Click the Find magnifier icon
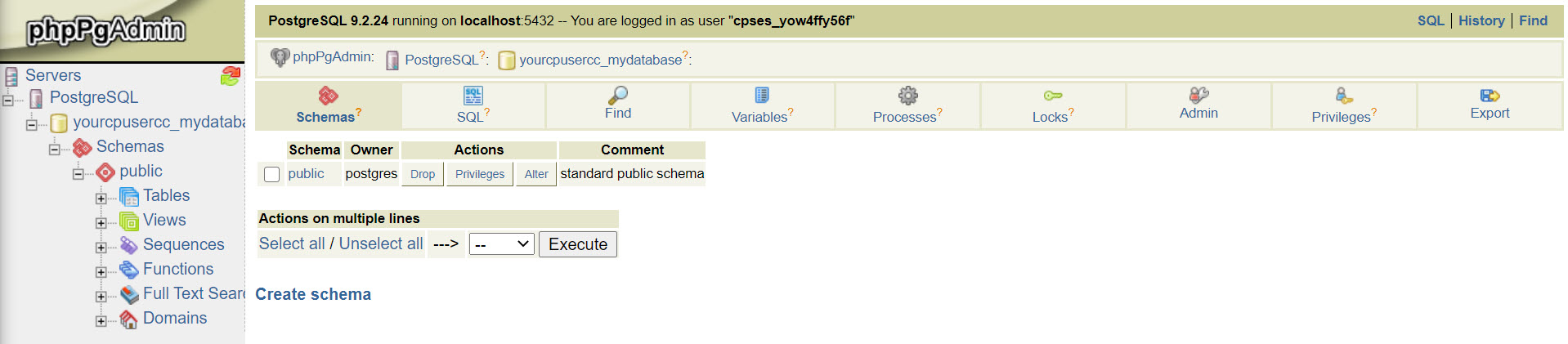Viewport: 1568px width, 344px height. [618, 95]
